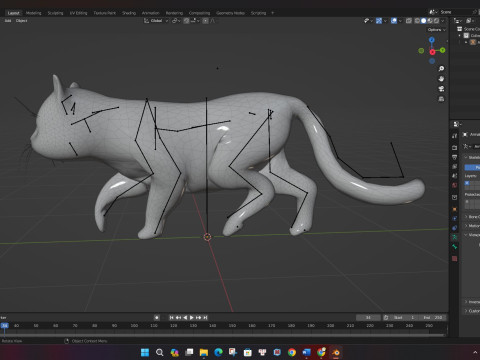Open object type visibility dropdown
Screen dimensions: 480x360
[x=368, y=21]
